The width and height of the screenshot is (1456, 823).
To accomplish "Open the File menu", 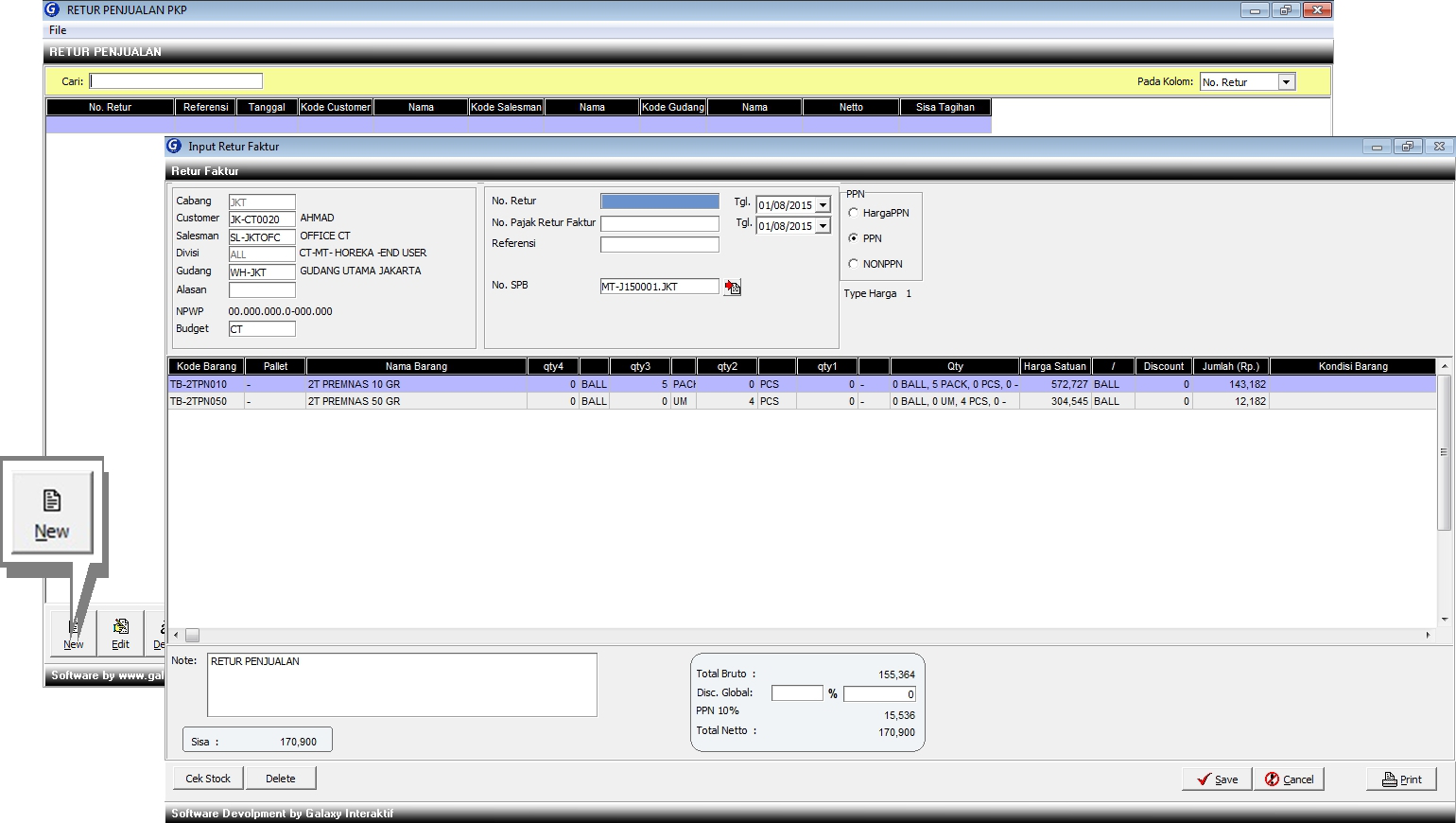I will coord(58,30).
